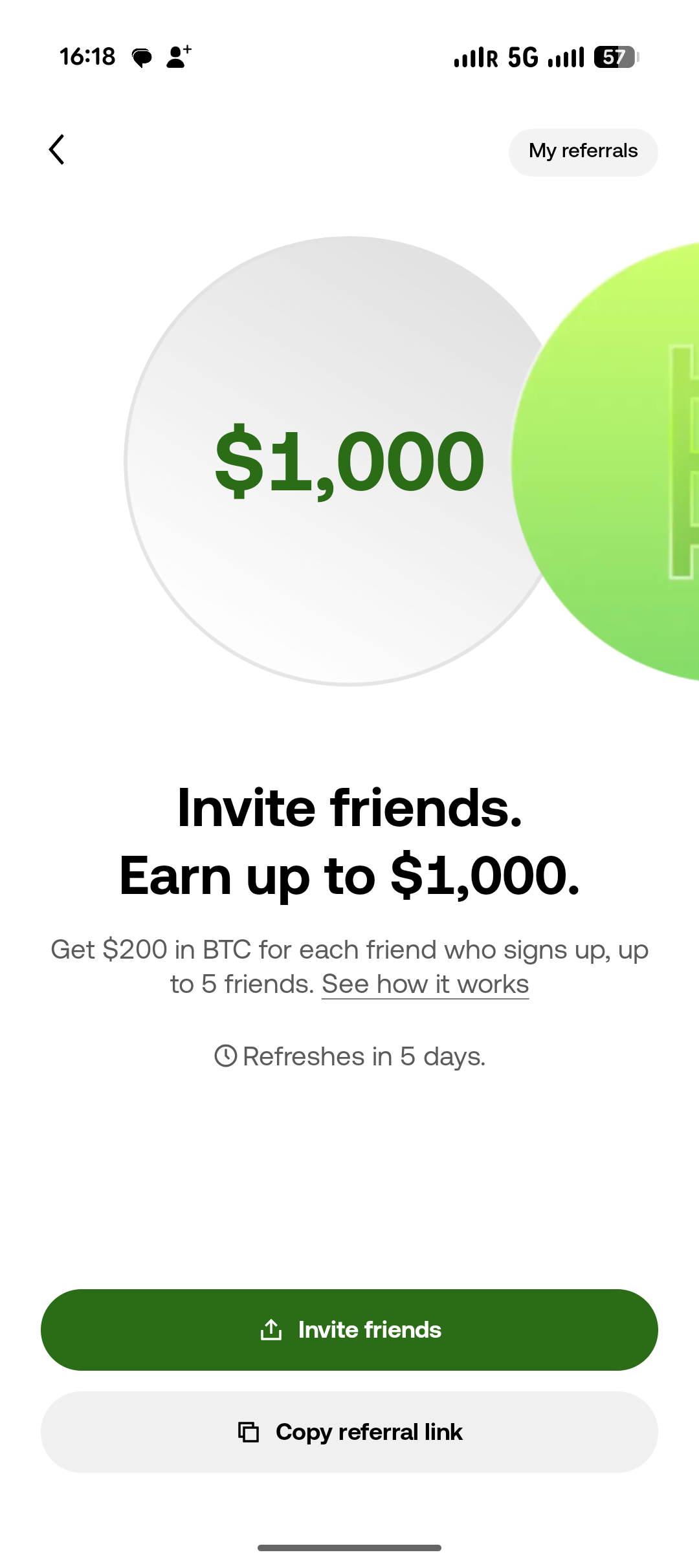Tap the 5G network indicator
699x1568 pixels.
click(x=523, y=58)
